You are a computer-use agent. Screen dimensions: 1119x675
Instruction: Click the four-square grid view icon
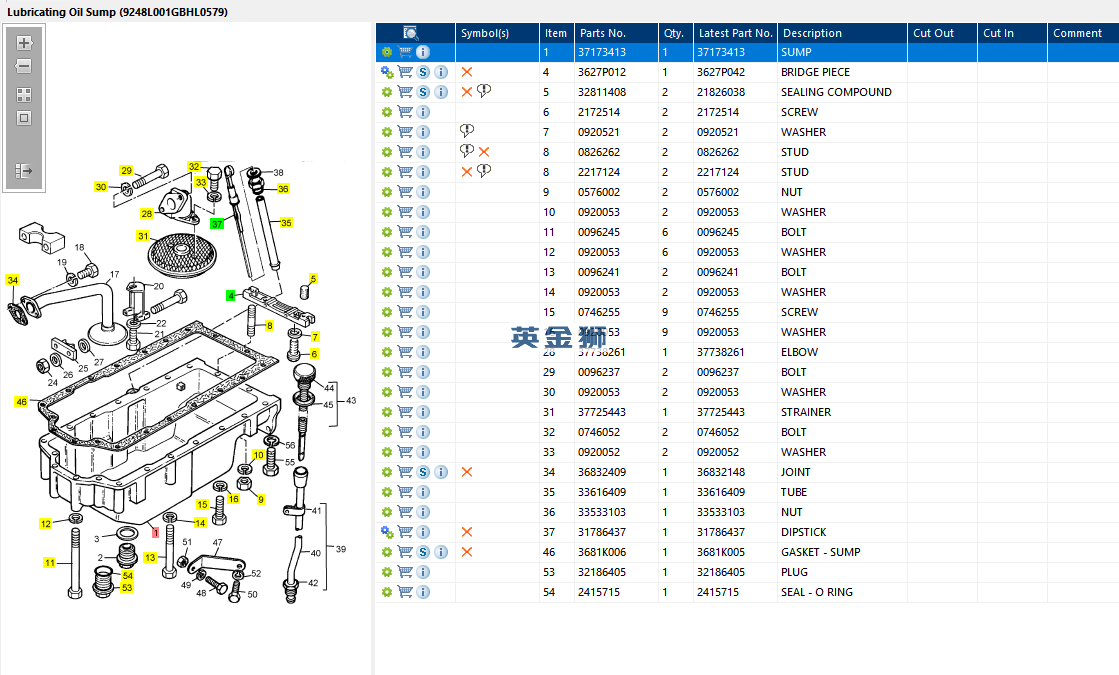click(x=24, y=95)
